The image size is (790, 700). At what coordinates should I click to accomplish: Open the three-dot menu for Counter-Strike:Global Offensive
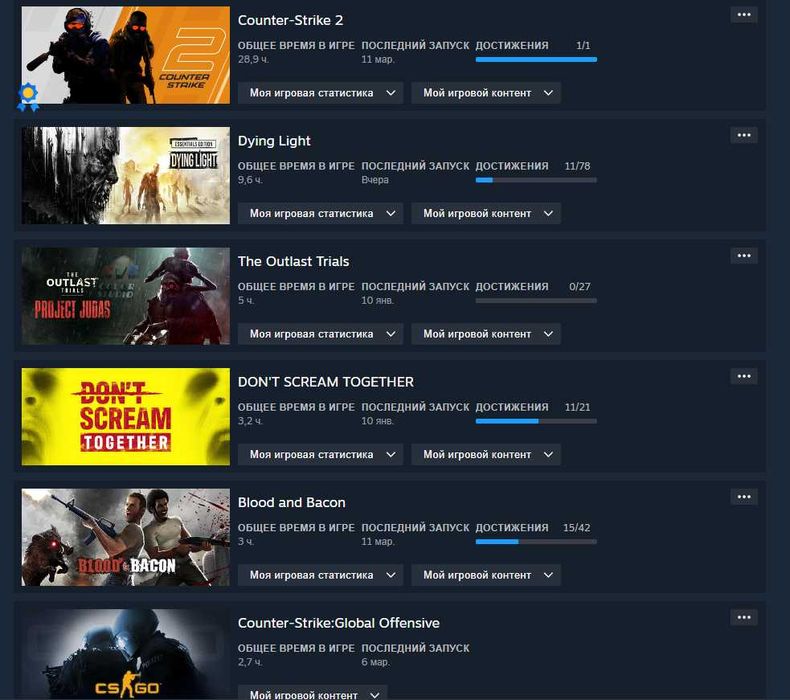tap(744, 617)
